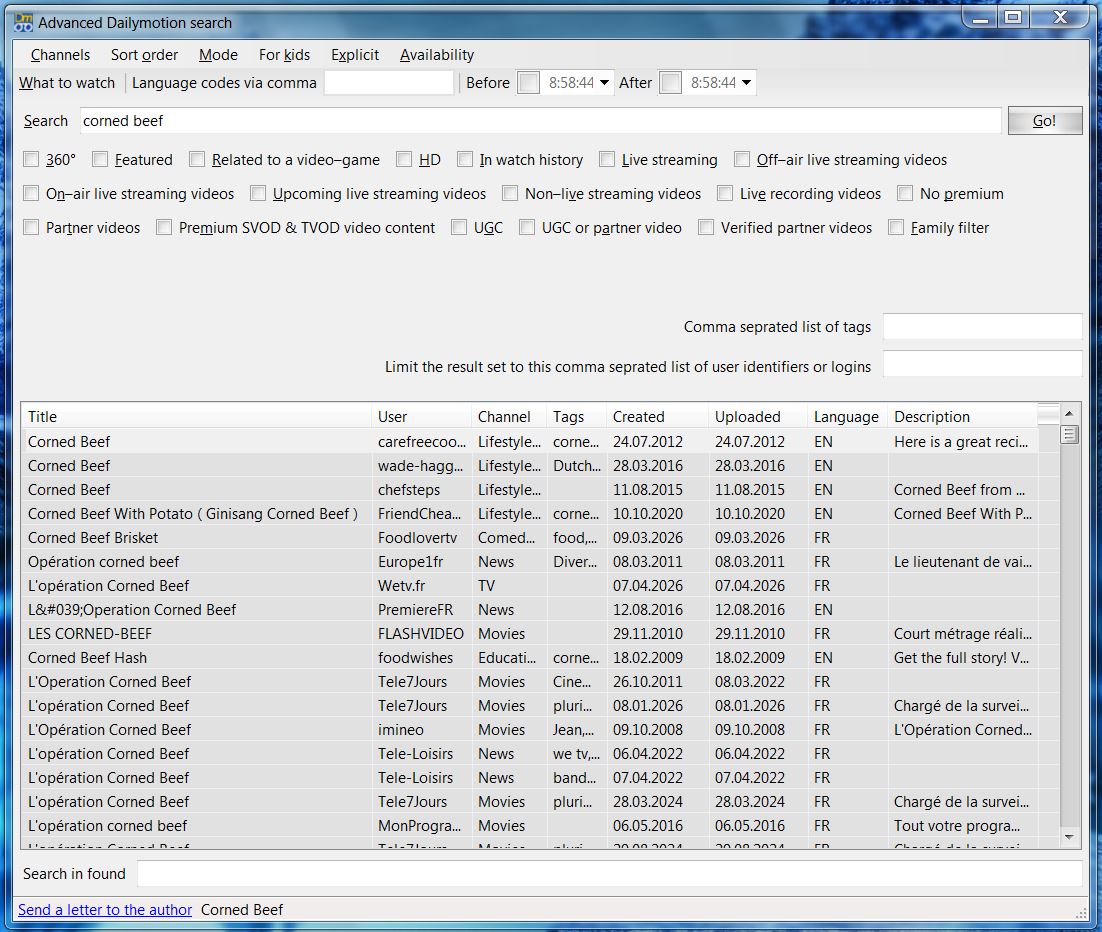1102x932 pixels.
Task: Click the Send a letter to the author link
Action: pos(105,910)
